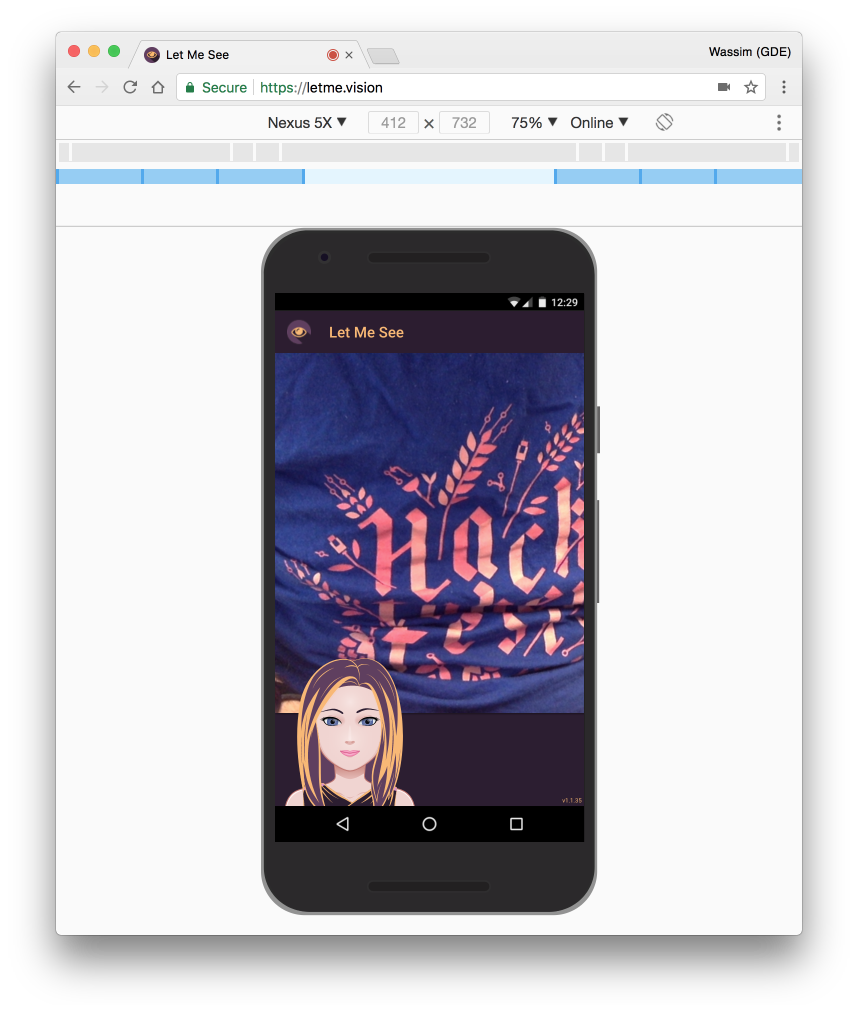Click the browser forward arrow
Image resolution: width=858 pixels, height=1015 pixels.
coord(102,87)
